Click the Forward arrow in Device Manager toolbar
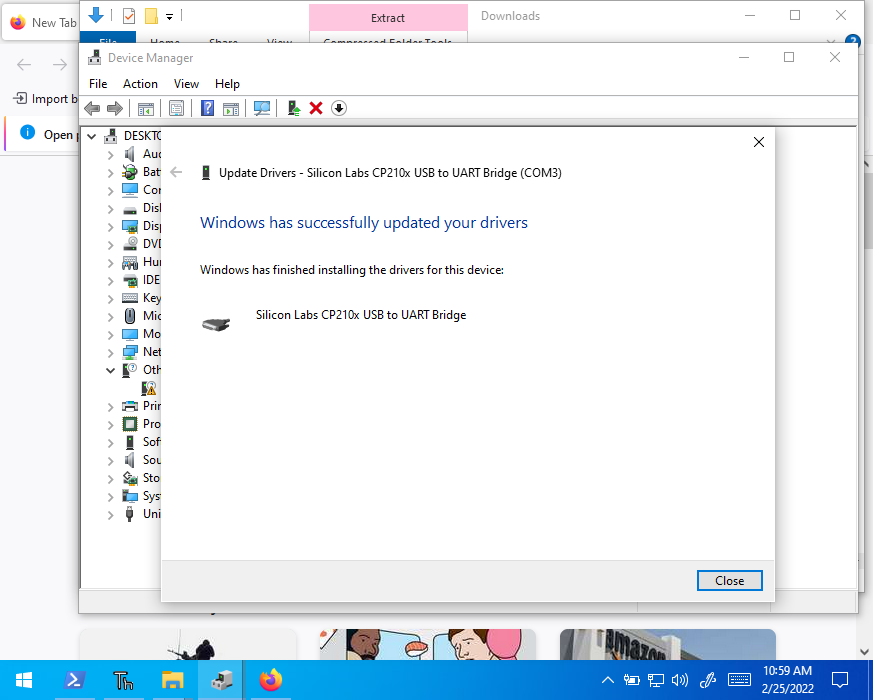This screenshot has width=873, height=700. pos(115,108)
